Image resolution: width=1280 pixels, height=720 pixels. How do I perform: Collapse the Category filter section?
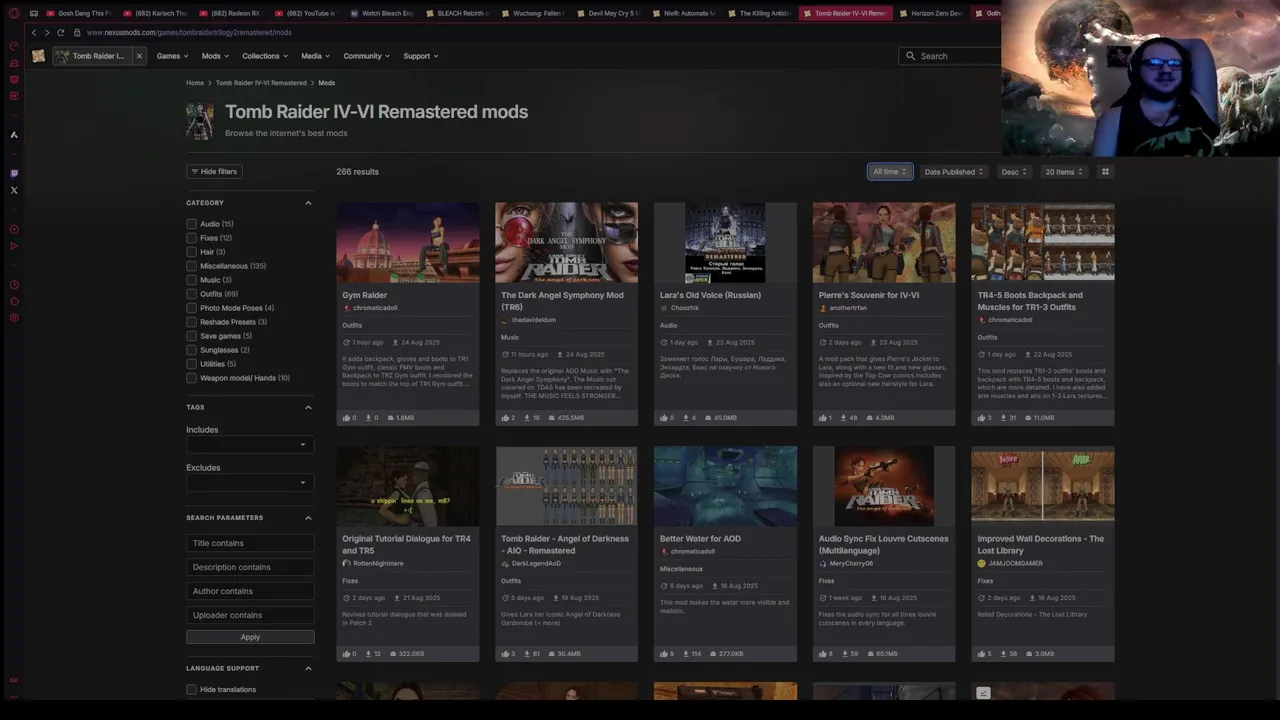click(x=308, y=203)
